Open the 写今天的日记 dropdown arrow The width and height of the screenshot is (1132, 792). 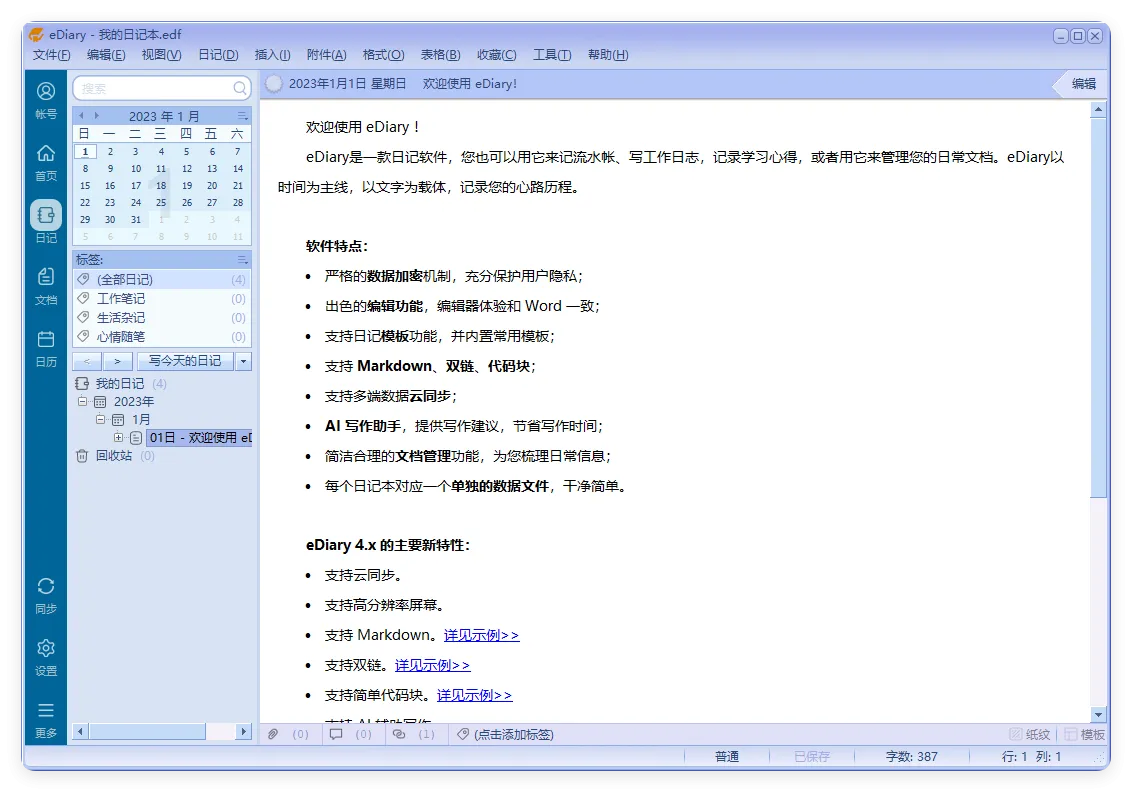tap(241, 361)
